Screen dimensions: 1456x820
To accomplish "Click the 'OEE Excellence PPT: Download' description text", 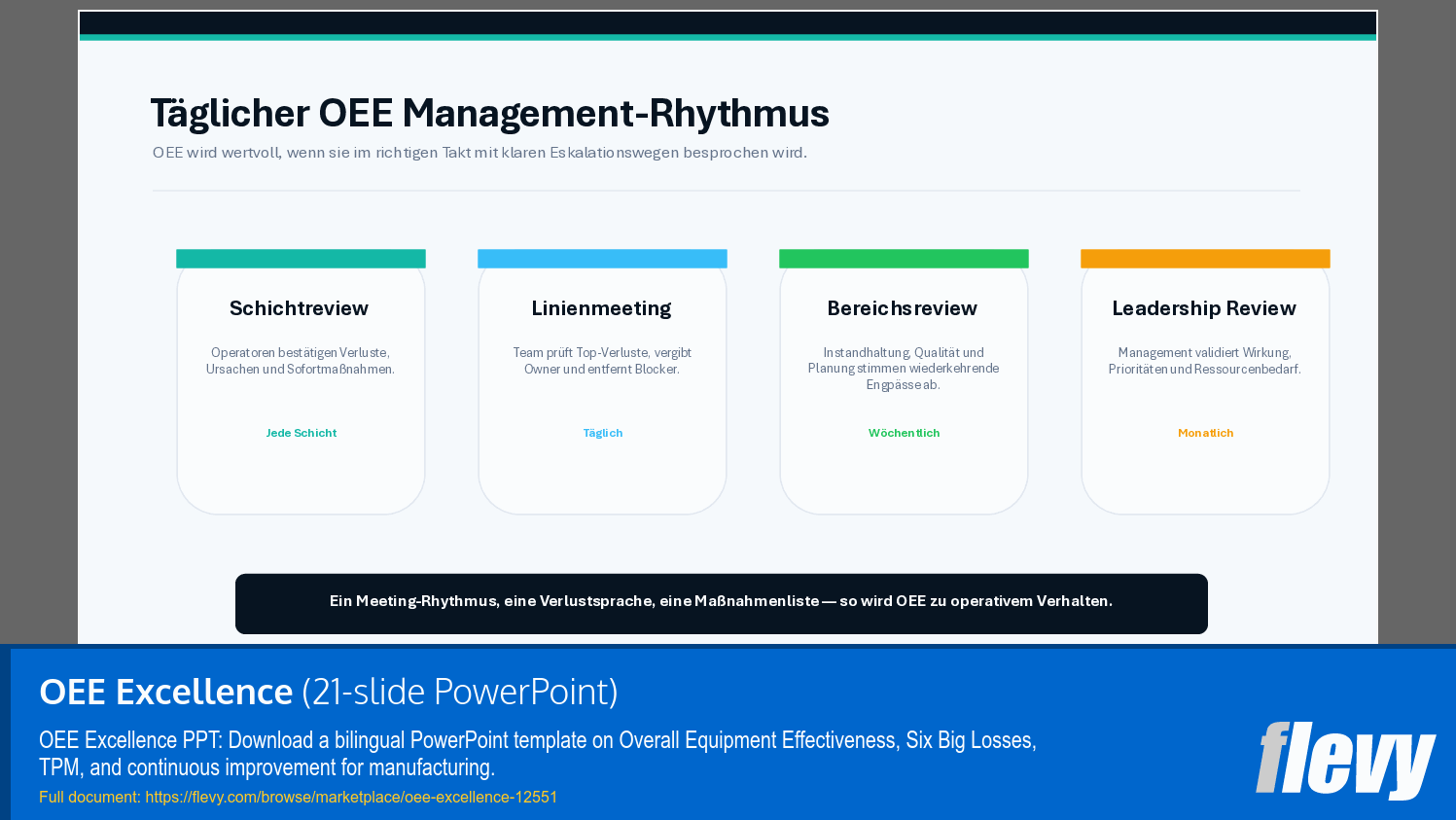I will [538, 754].
